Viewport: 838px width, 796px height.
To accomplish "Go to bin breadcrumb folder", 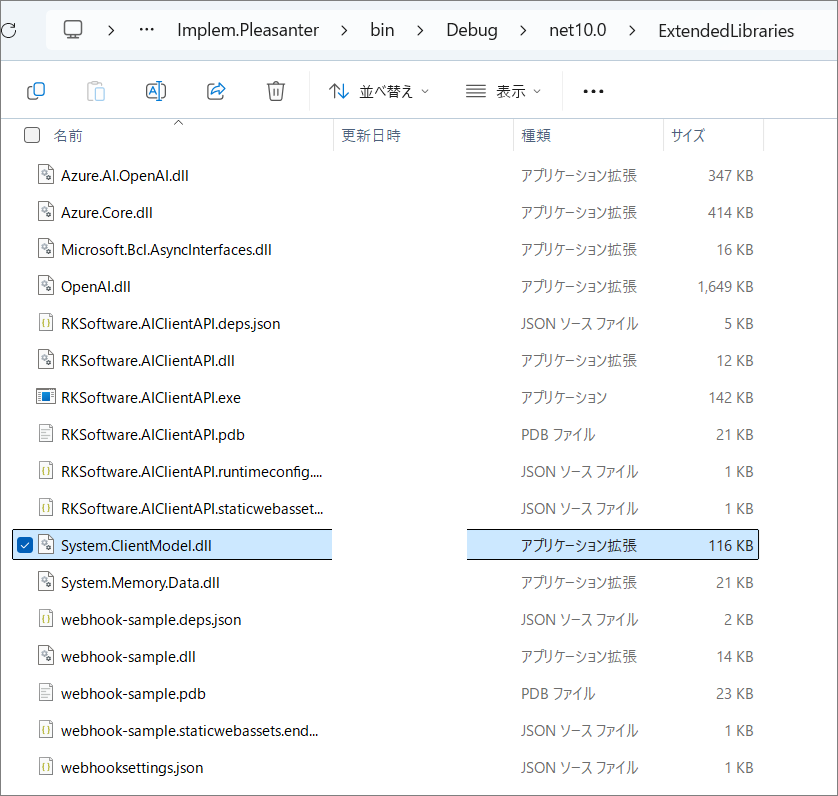I will coord(382,30).
